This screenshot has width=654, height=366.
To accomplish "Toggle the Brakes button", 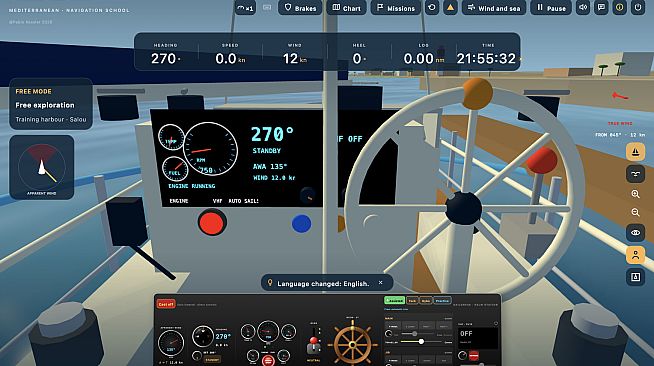I will click(300, 8).
